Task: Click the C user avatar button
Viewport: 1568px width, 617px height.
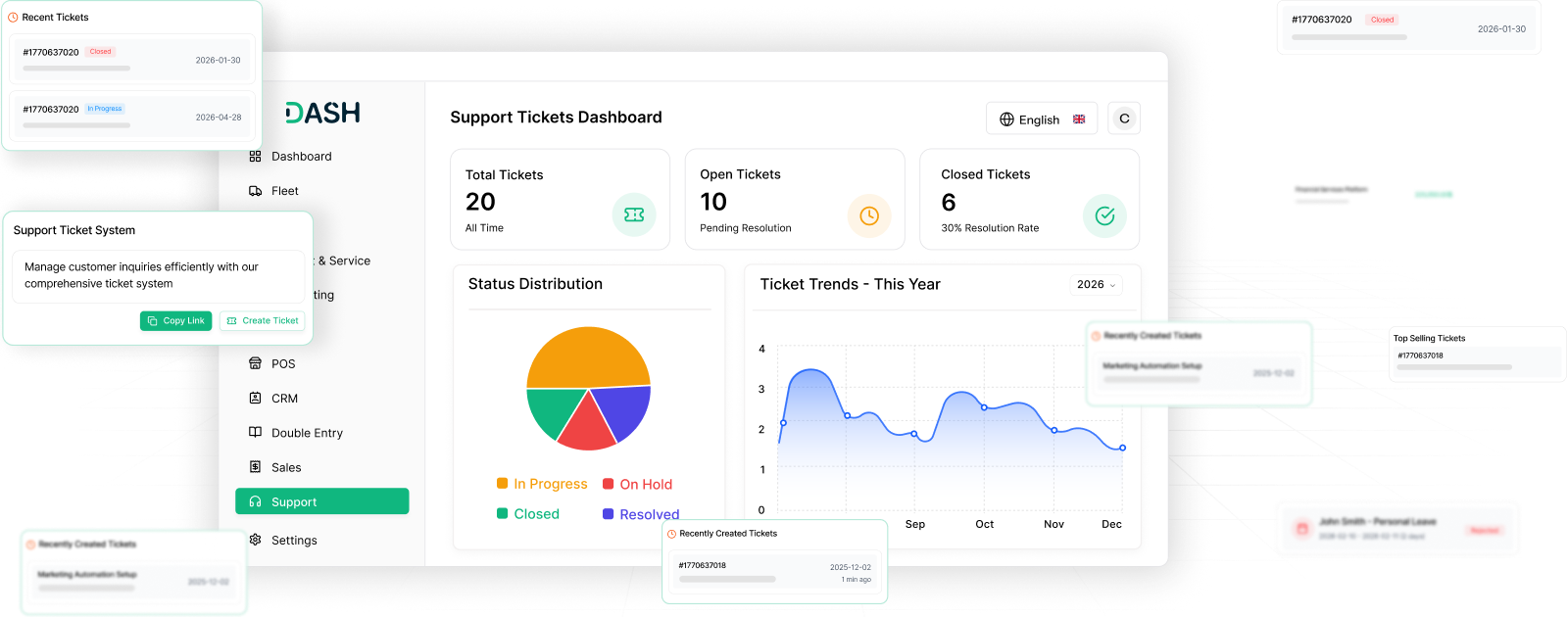Action: click(x=1124, y=119)
